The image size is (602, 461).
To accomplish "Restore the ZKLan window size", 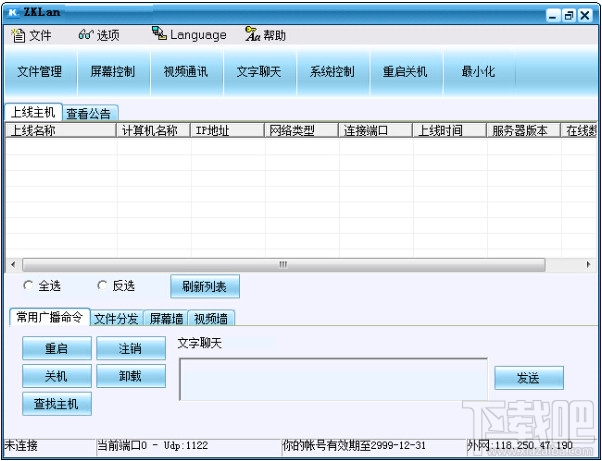I will 569,15.
